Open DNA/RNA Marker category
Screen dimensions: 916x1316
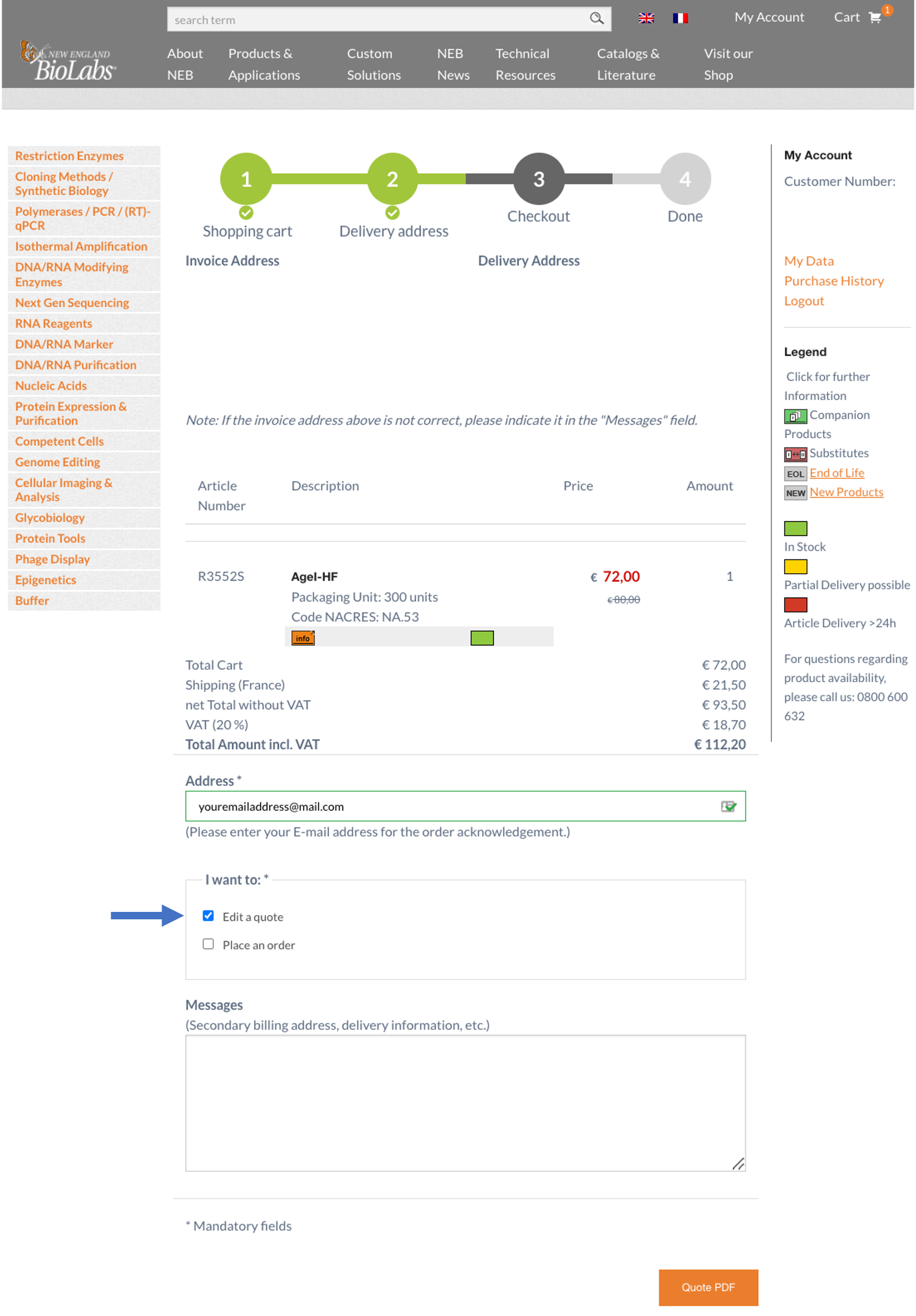[84, 344]
